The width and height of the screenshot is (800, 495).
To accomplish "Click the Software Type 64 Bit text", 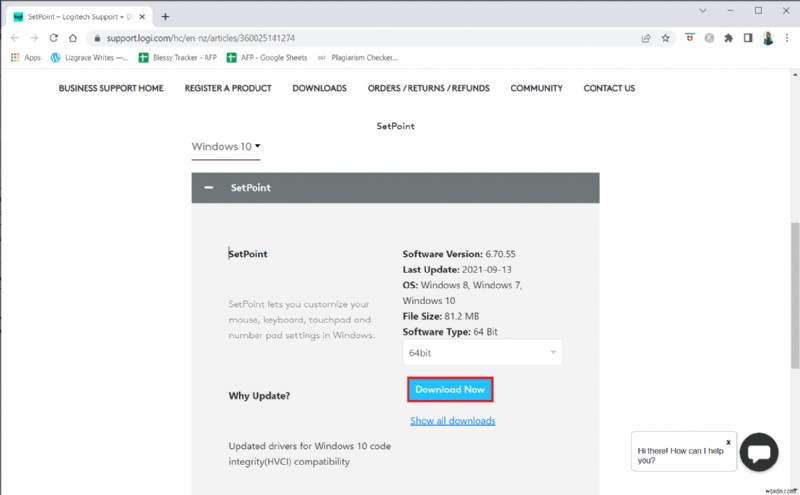I will pos(449,332).
